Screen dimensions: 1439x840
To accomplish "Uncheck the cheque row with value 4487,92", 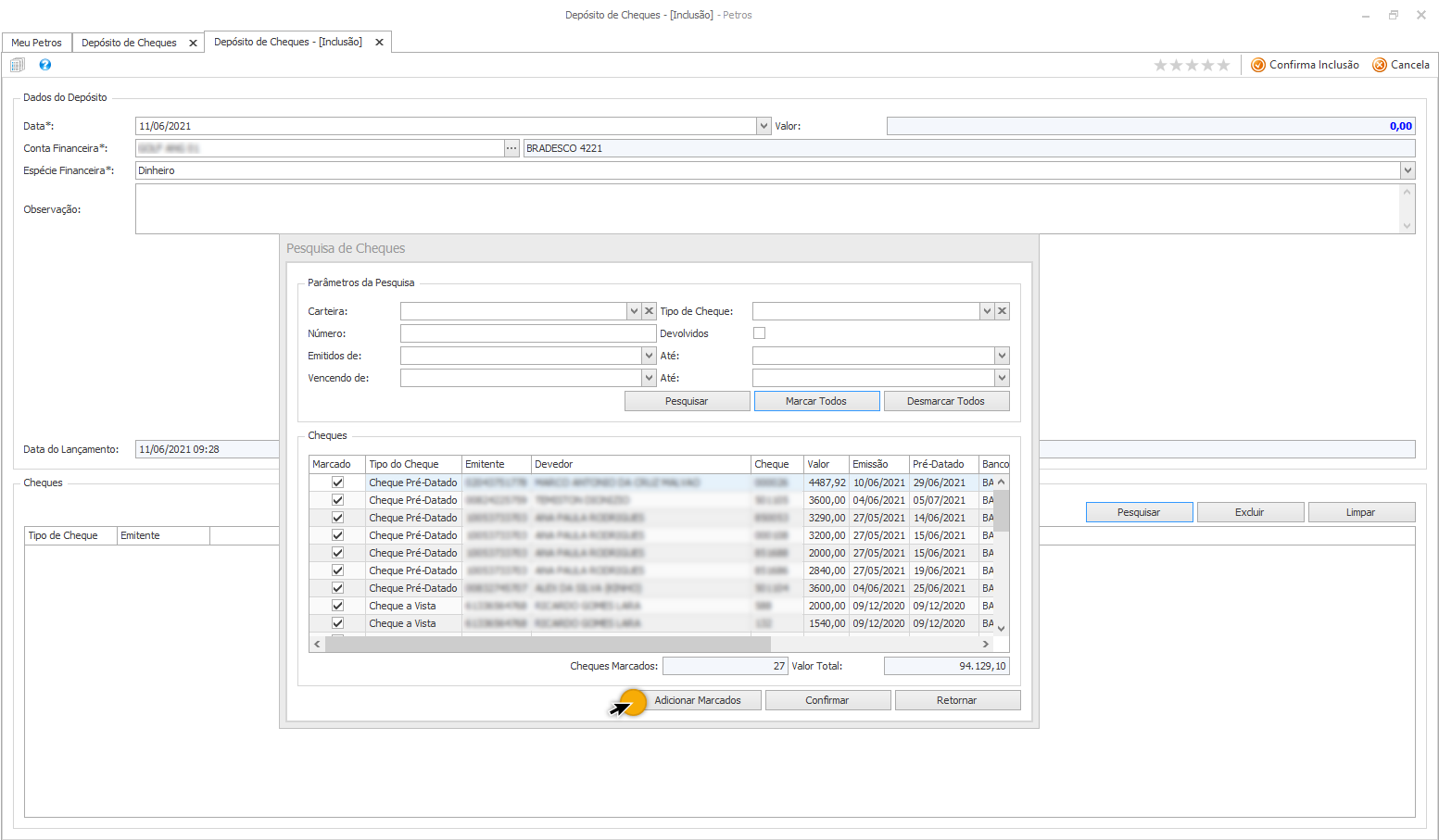I will click(338, 483).
